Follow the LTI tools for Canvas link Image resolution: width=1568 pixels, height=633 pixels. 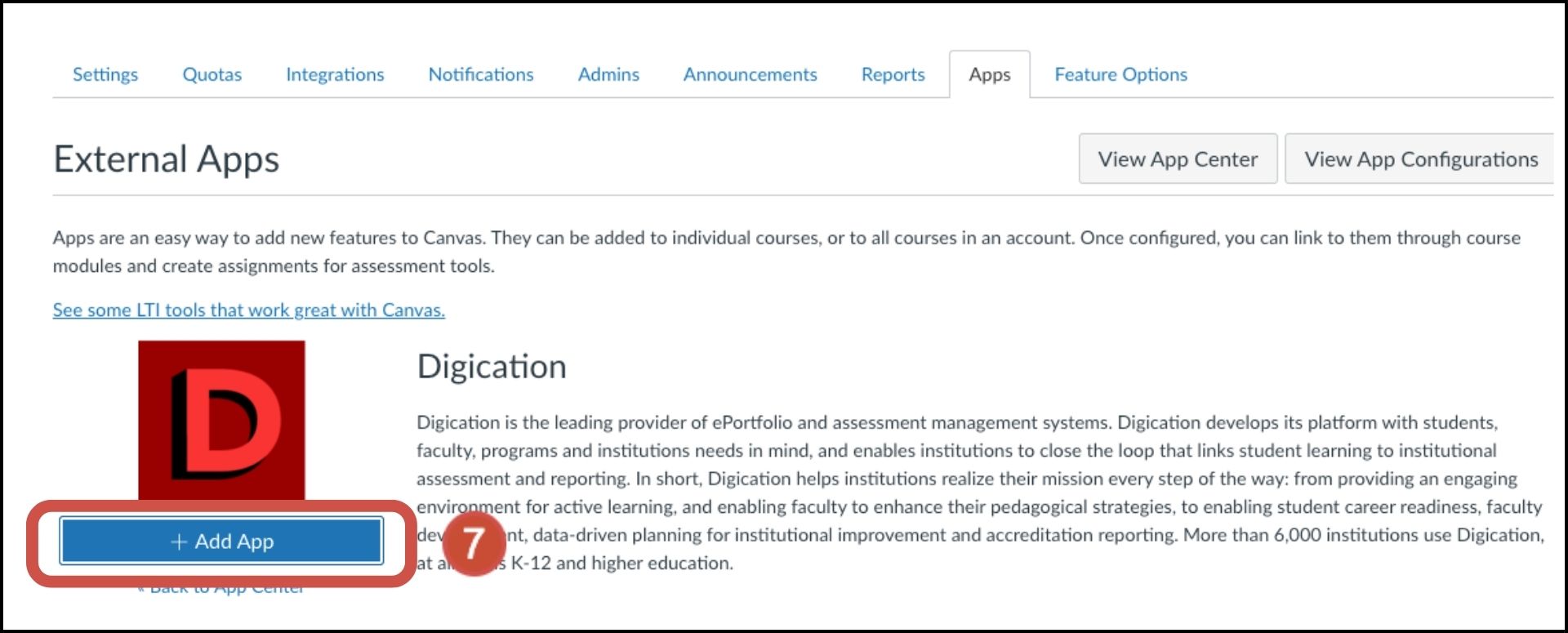coord(249,310)
